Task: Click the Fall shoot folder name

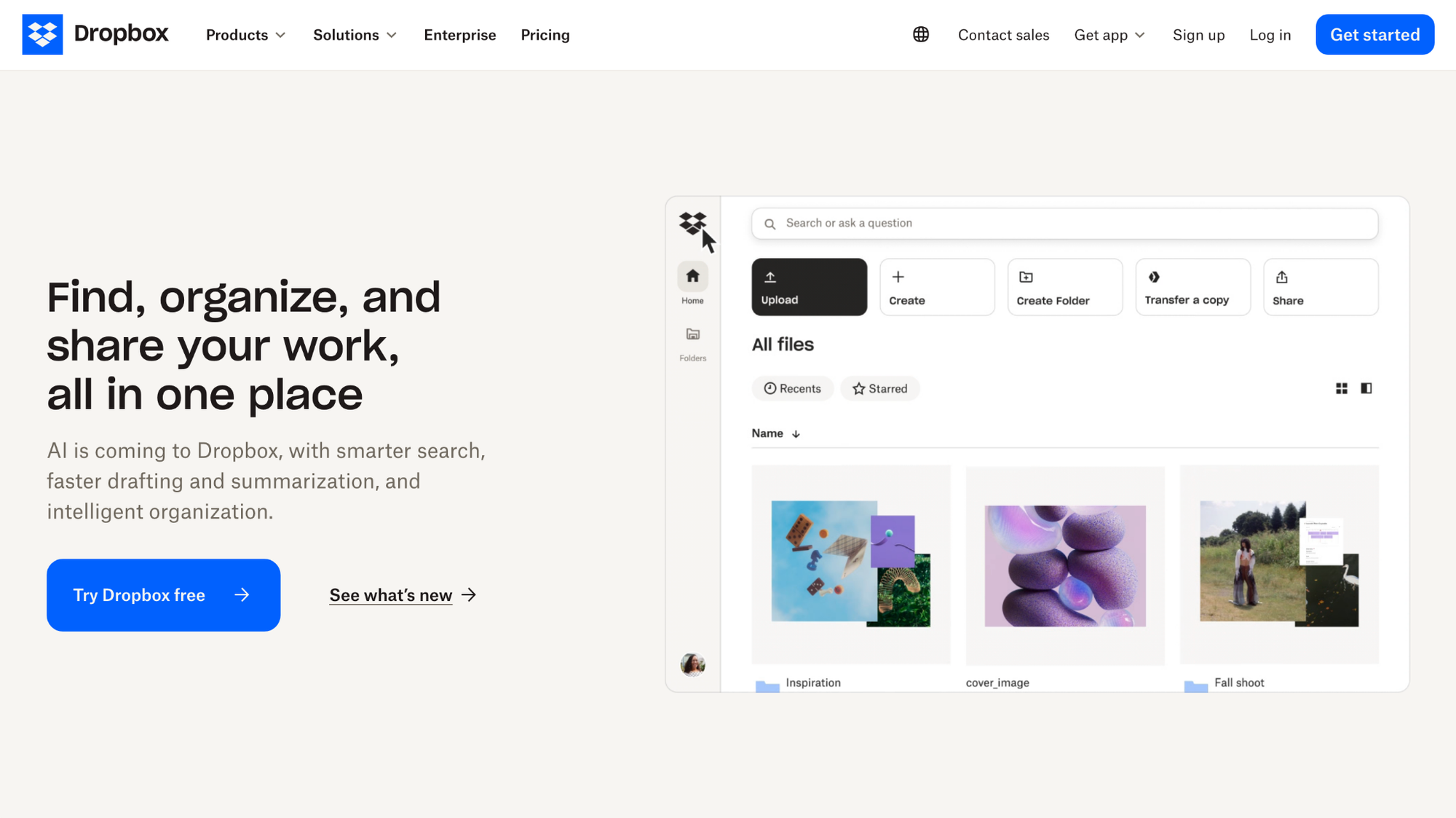Action: pos(1239,683)
